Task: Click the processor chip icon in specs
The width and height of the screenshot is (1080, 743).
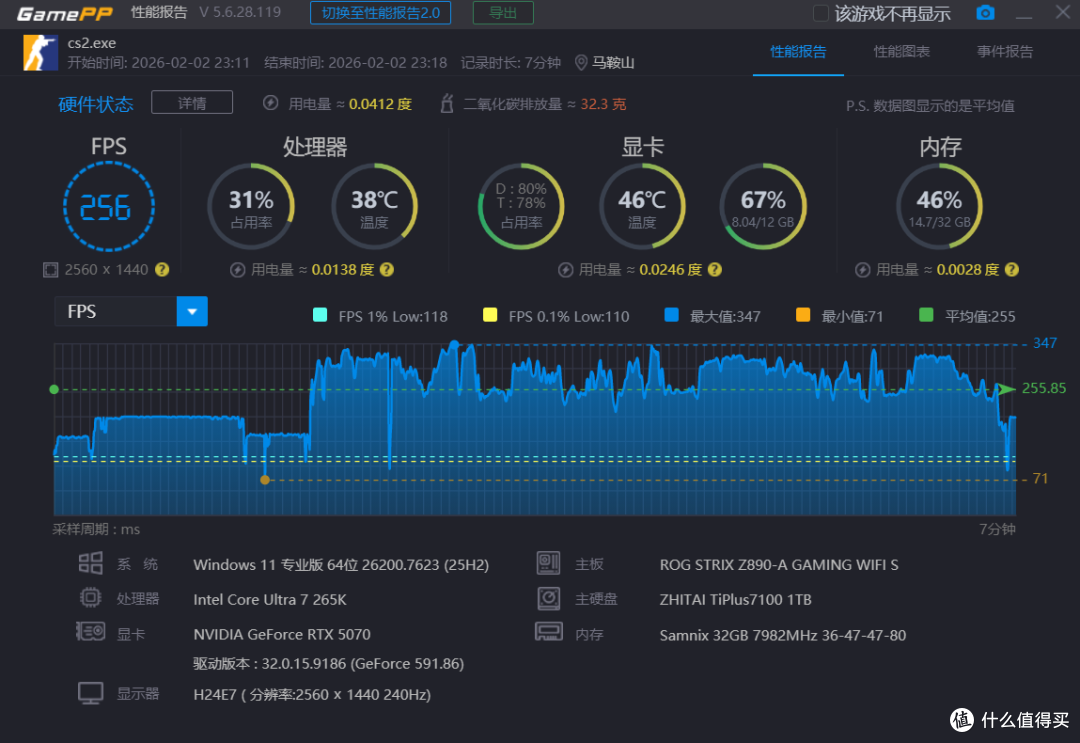Action: pos(90,597)
